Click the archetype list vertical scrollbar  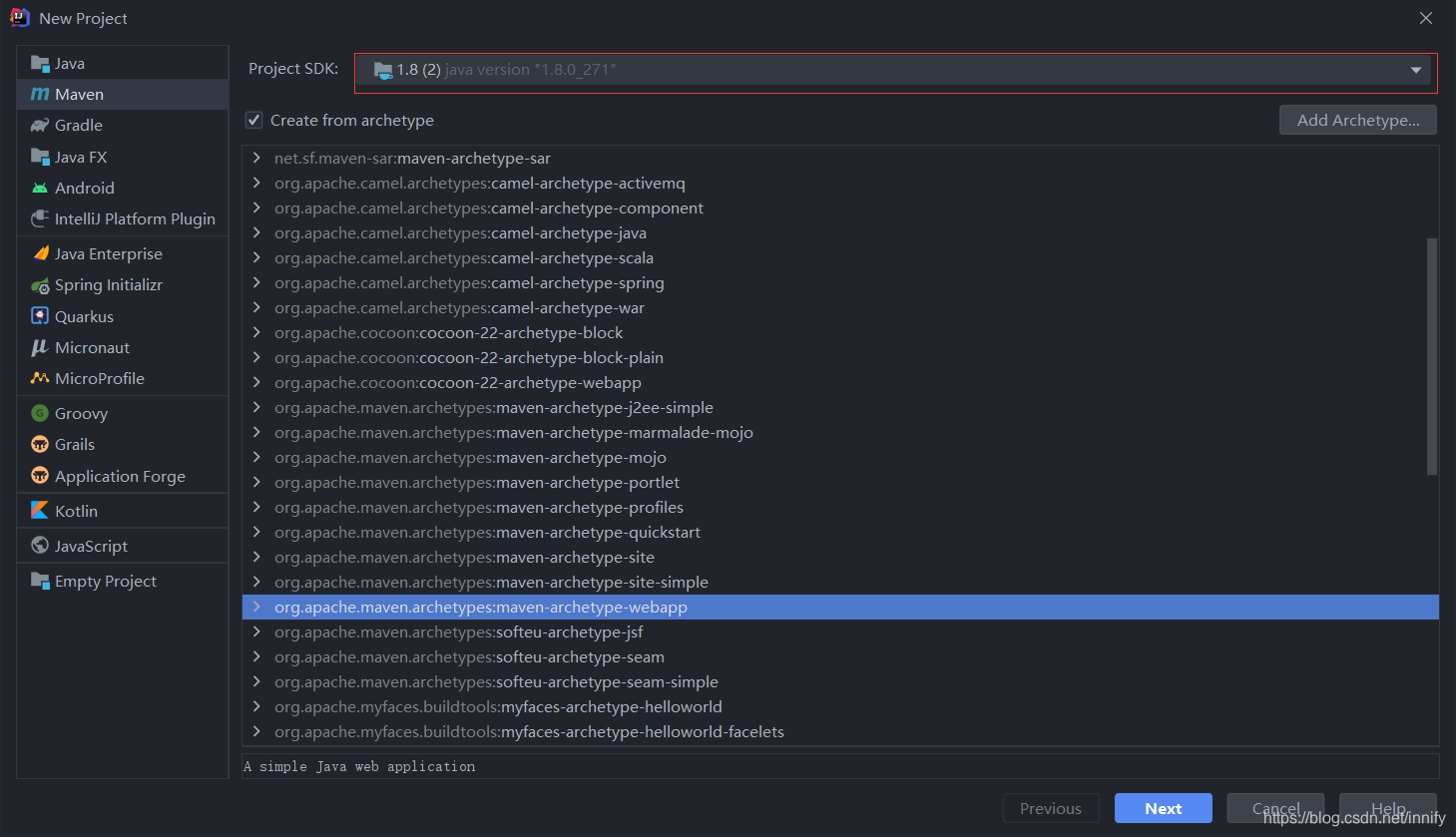(1432, 356)
